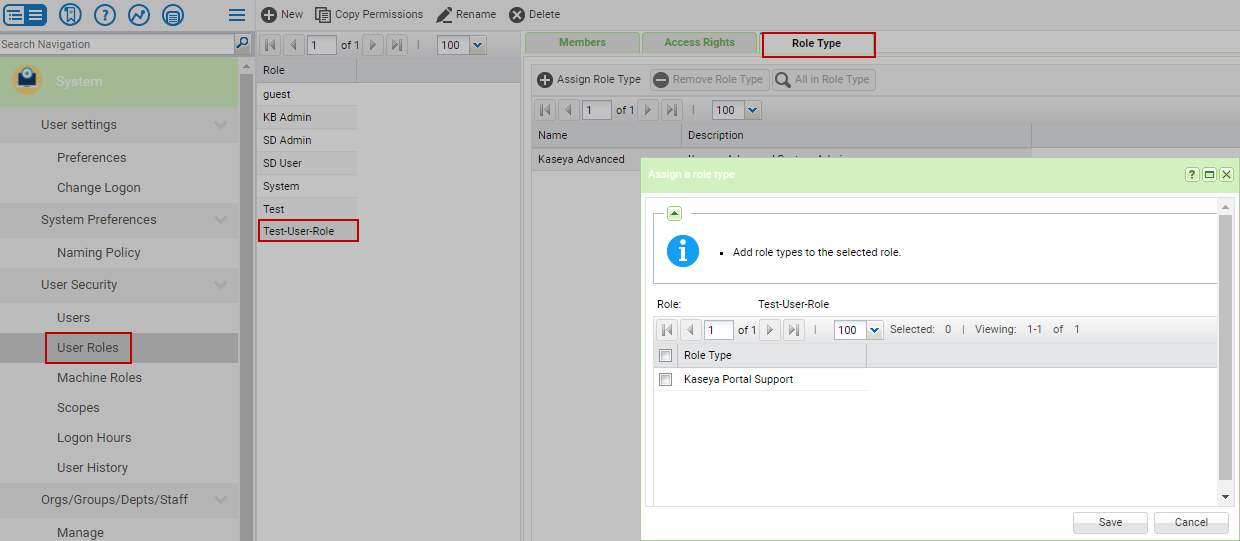This screenshot has width=1240, height=541.
Task: Open Preferences in navigation
Action: [91, 158]
